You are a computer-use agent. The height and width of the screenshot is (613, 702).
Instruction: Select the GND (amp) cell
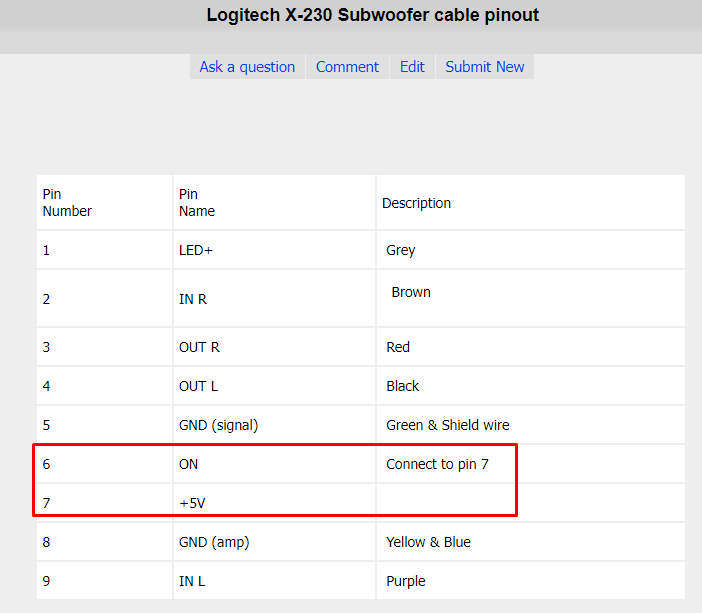point(274,542)
